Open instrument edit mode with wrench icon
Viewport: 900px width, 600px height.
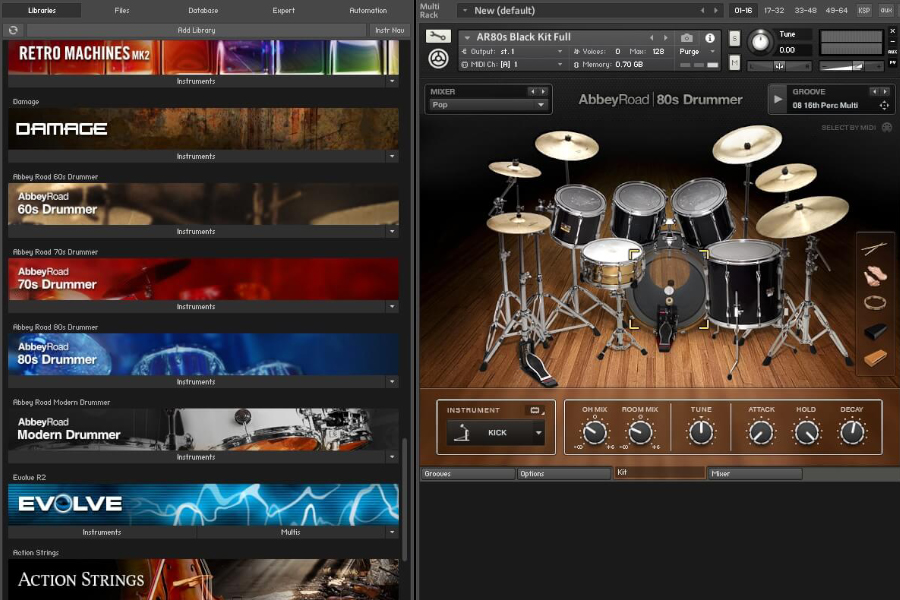(x=438, y=37)
